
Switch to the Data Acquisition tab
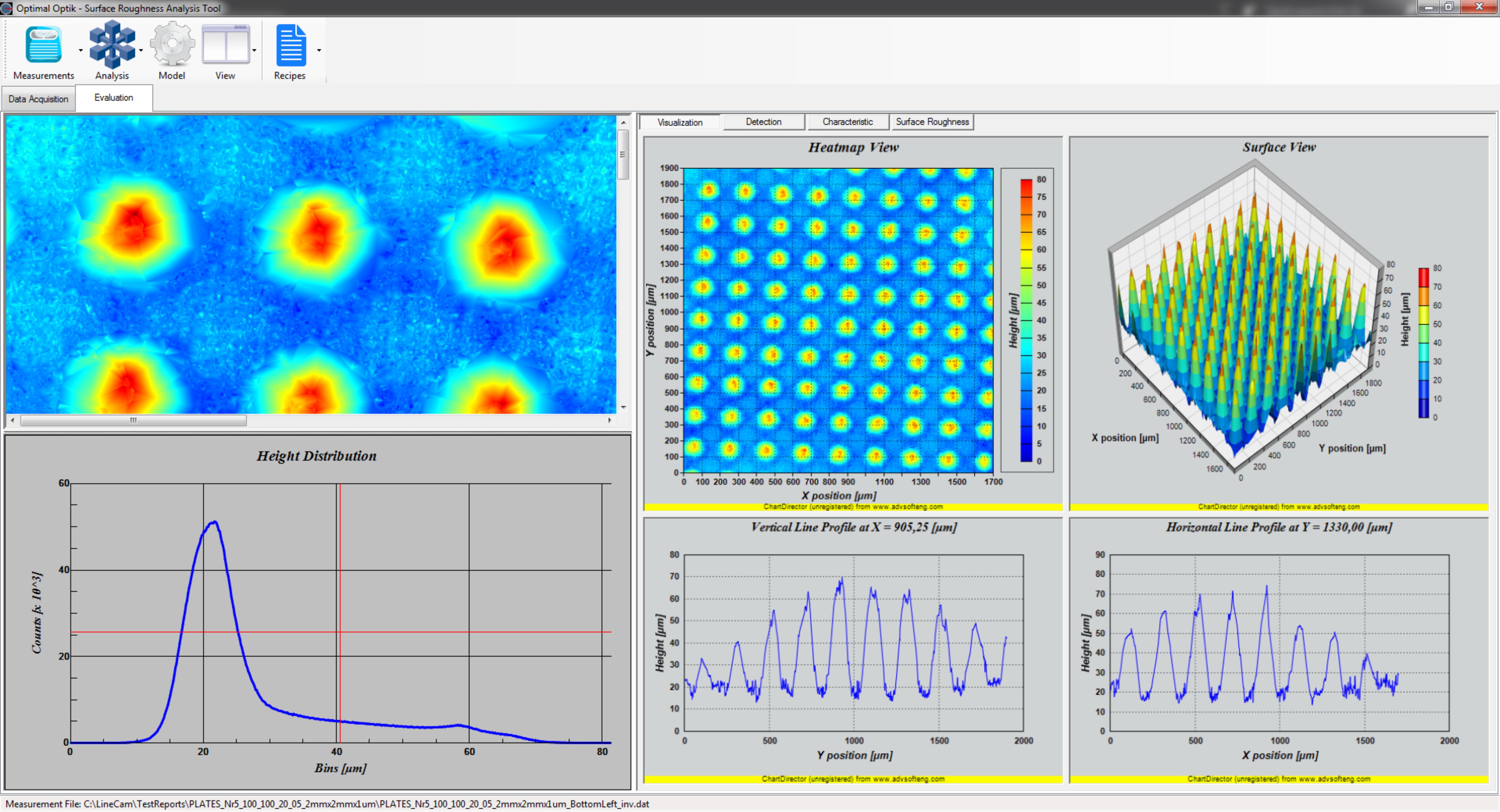tap(38, 99)
